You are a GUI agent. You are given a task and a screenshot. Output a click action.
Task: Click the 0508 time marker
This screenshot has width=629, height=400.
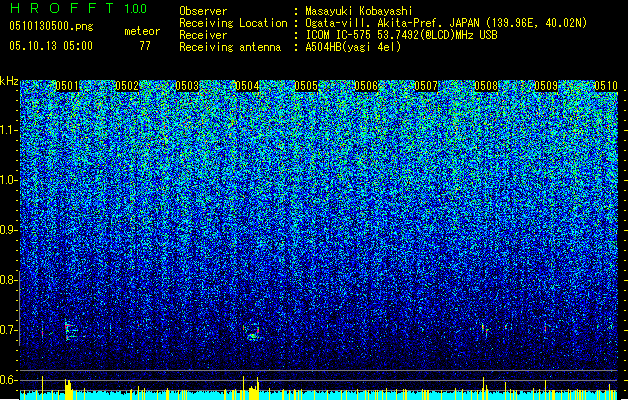point(486,86)
